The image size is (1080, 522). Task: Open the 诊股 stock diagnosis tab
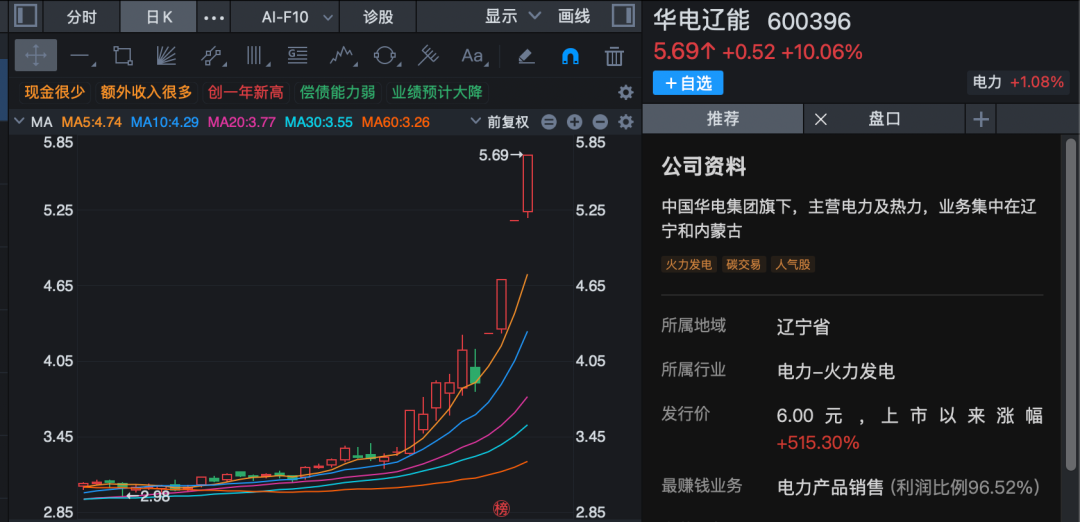click(378, 17)
